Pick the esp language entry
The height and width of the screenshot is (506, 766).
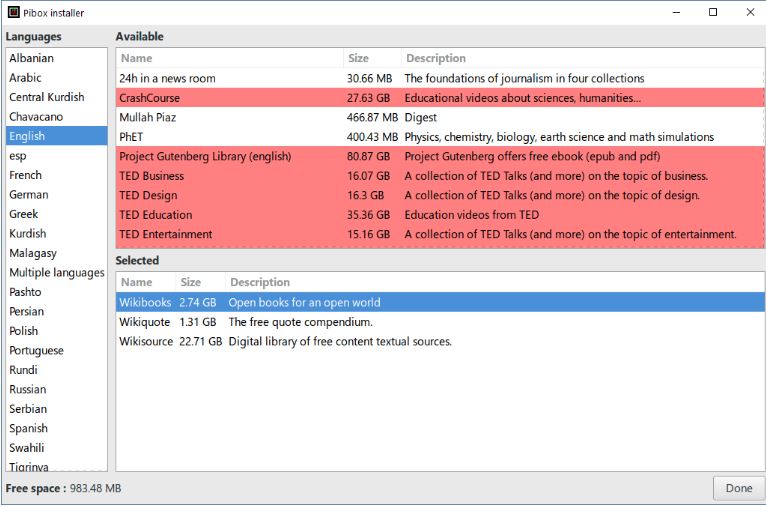click(x=57, y=155)
